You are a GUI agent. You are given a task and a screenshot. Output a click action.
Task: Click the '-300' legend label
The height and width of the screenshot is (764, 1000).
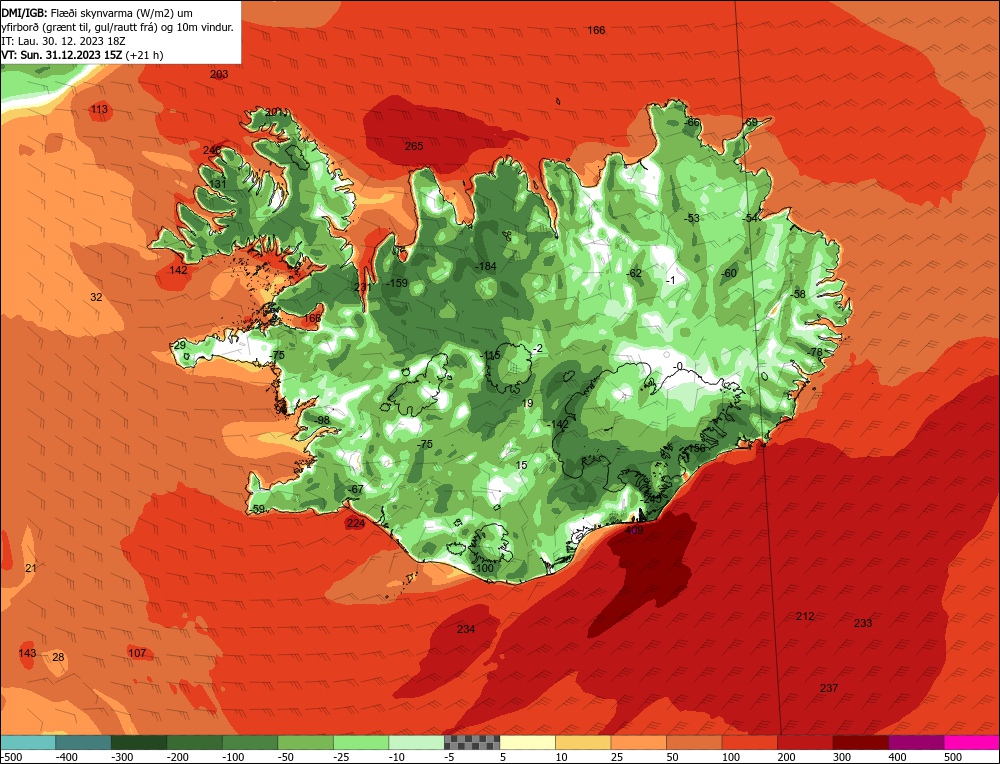pyautogui.click(x=122, y=757)
